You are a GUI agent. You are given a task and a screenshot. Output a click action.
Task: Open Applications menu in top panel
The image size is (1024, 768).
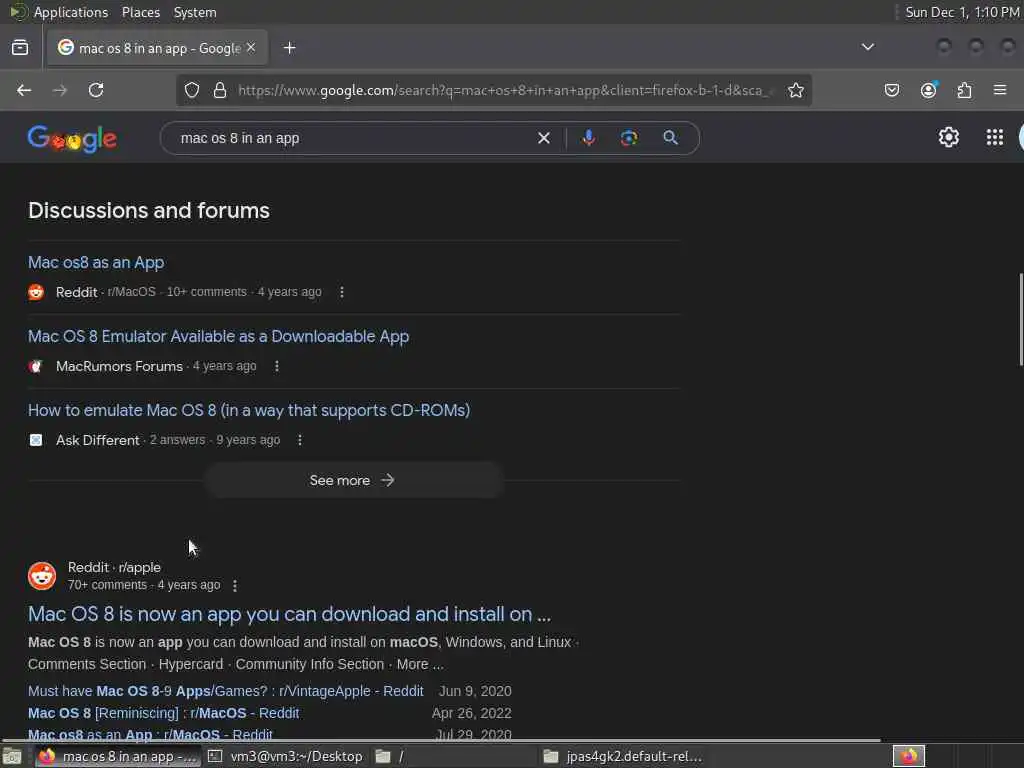point(71,12)
